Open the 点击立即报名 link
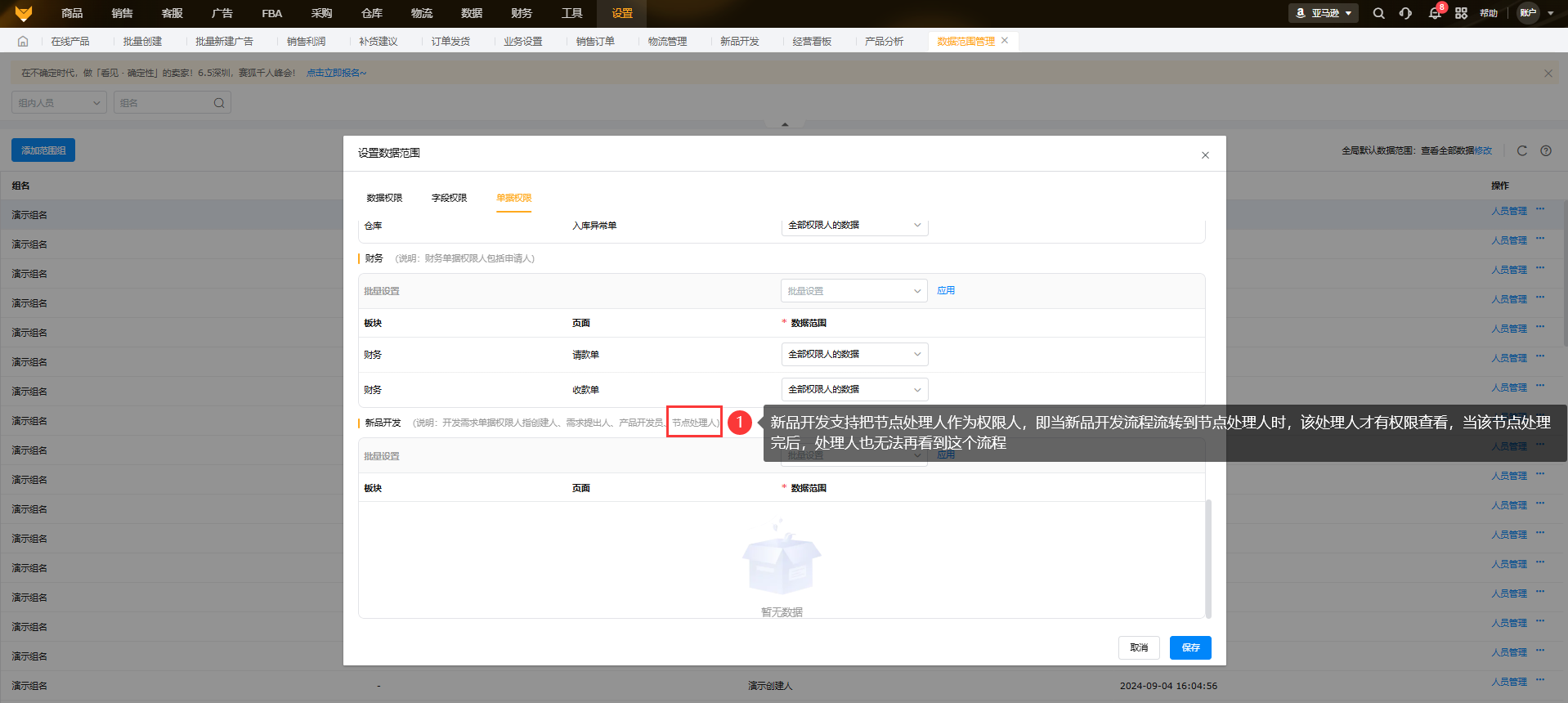The image size is (1568, 703). tap(336, 73)
